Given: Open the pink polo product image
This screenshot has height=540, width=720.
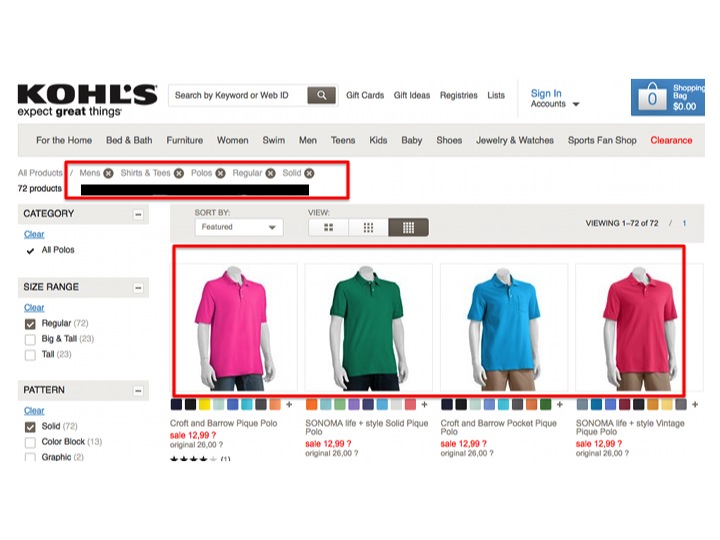Looking at the screenshot, I should click(236, 328).
